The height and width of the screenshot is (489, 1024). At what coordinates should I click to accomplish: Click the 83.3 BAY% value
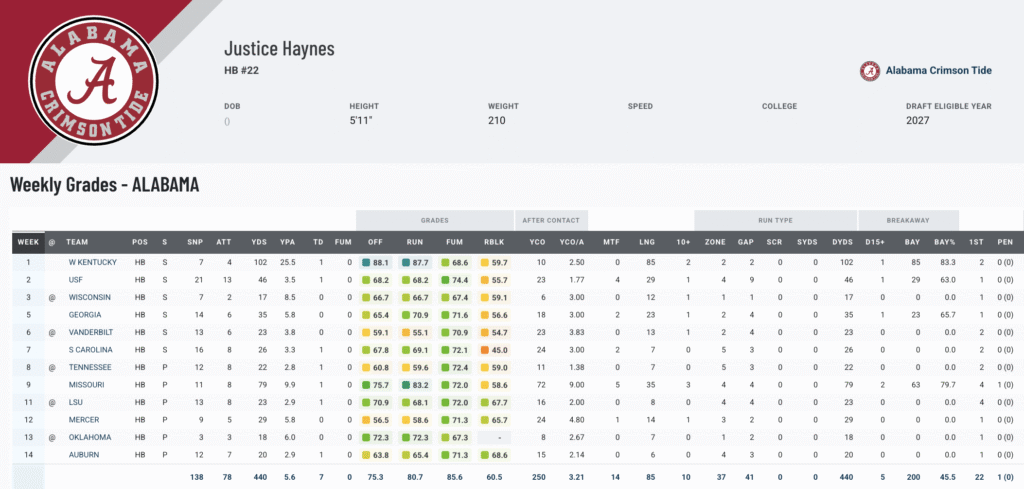pyautogui.click(x=948, y=262)
